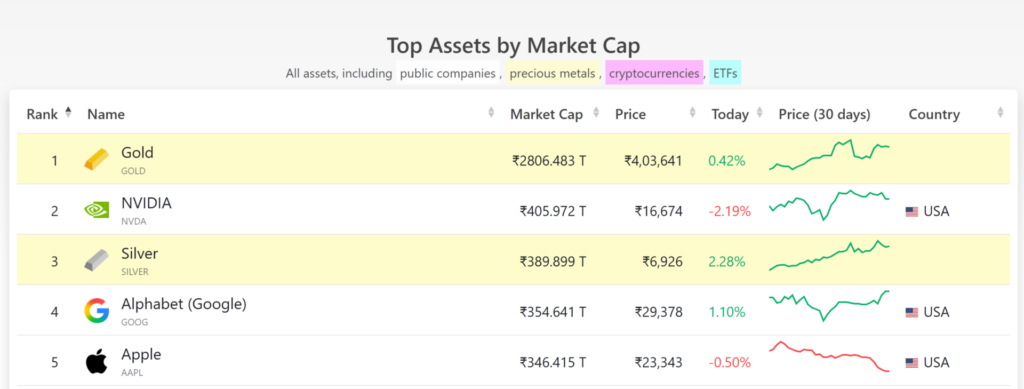This screenshot has height=389, width=1024.
Task: Click NVIDIA today change -2.19%
Action: click(729, 211)
